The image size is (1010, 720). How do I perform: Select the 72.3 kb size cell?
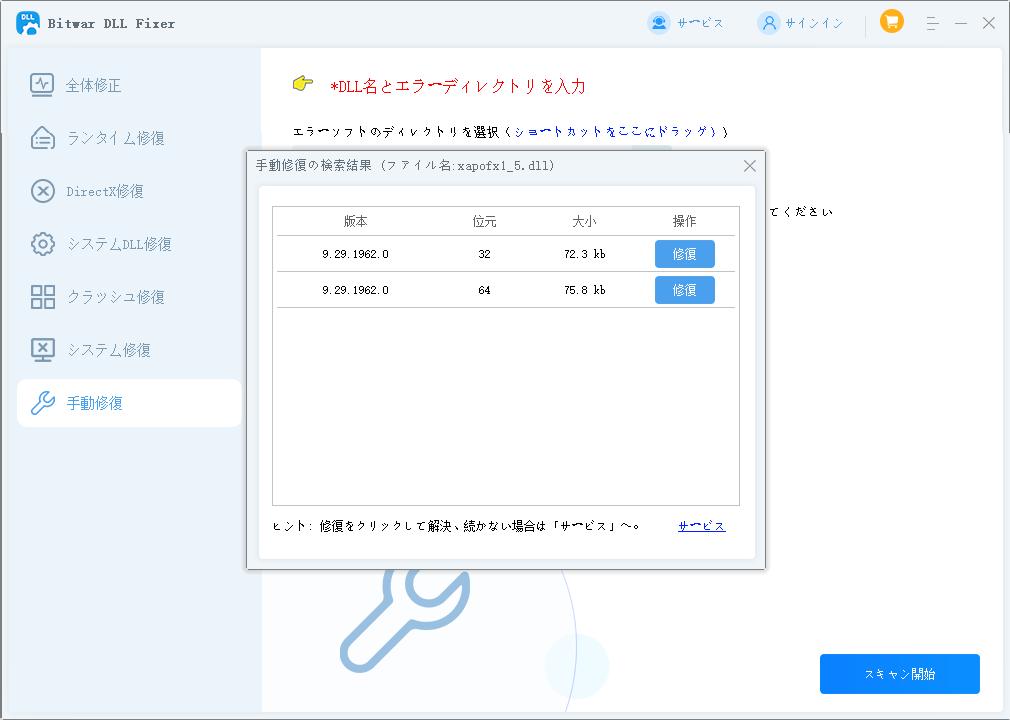pos(584,254)
